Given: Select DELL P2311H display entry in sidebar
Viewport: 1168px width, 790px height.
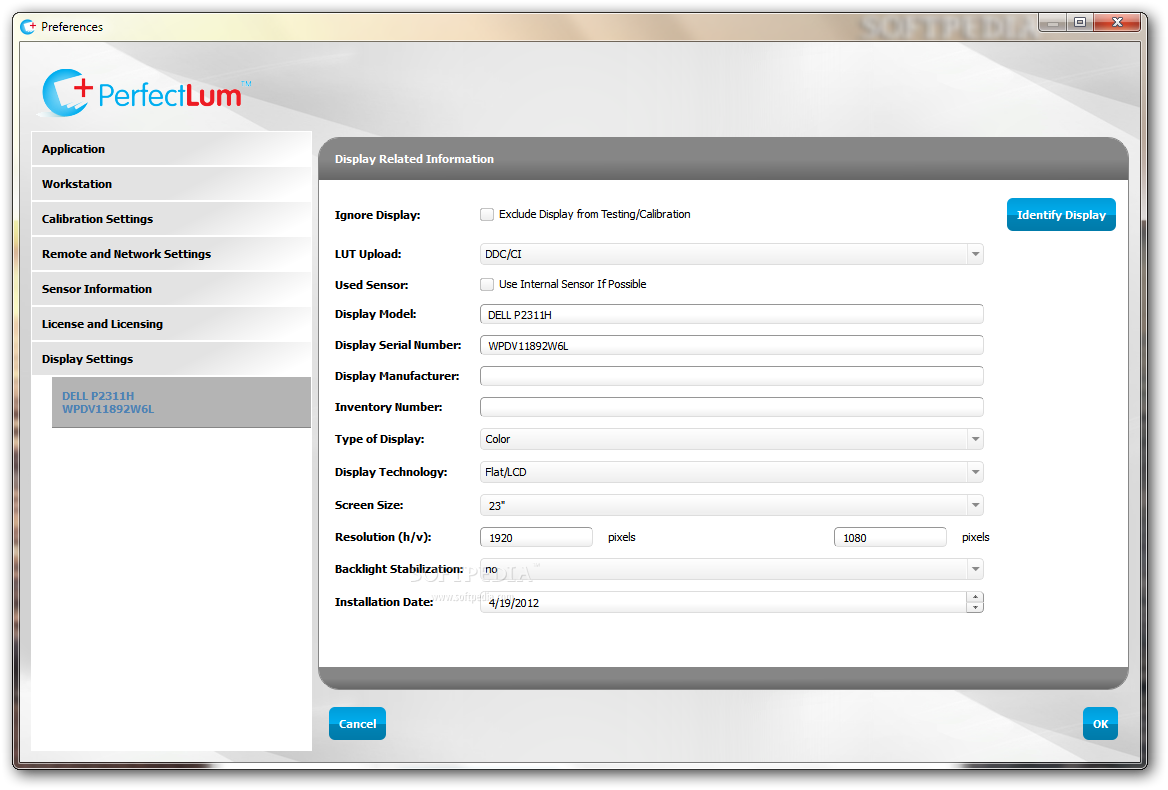Looking at the screenshot, I should point(181,402).
